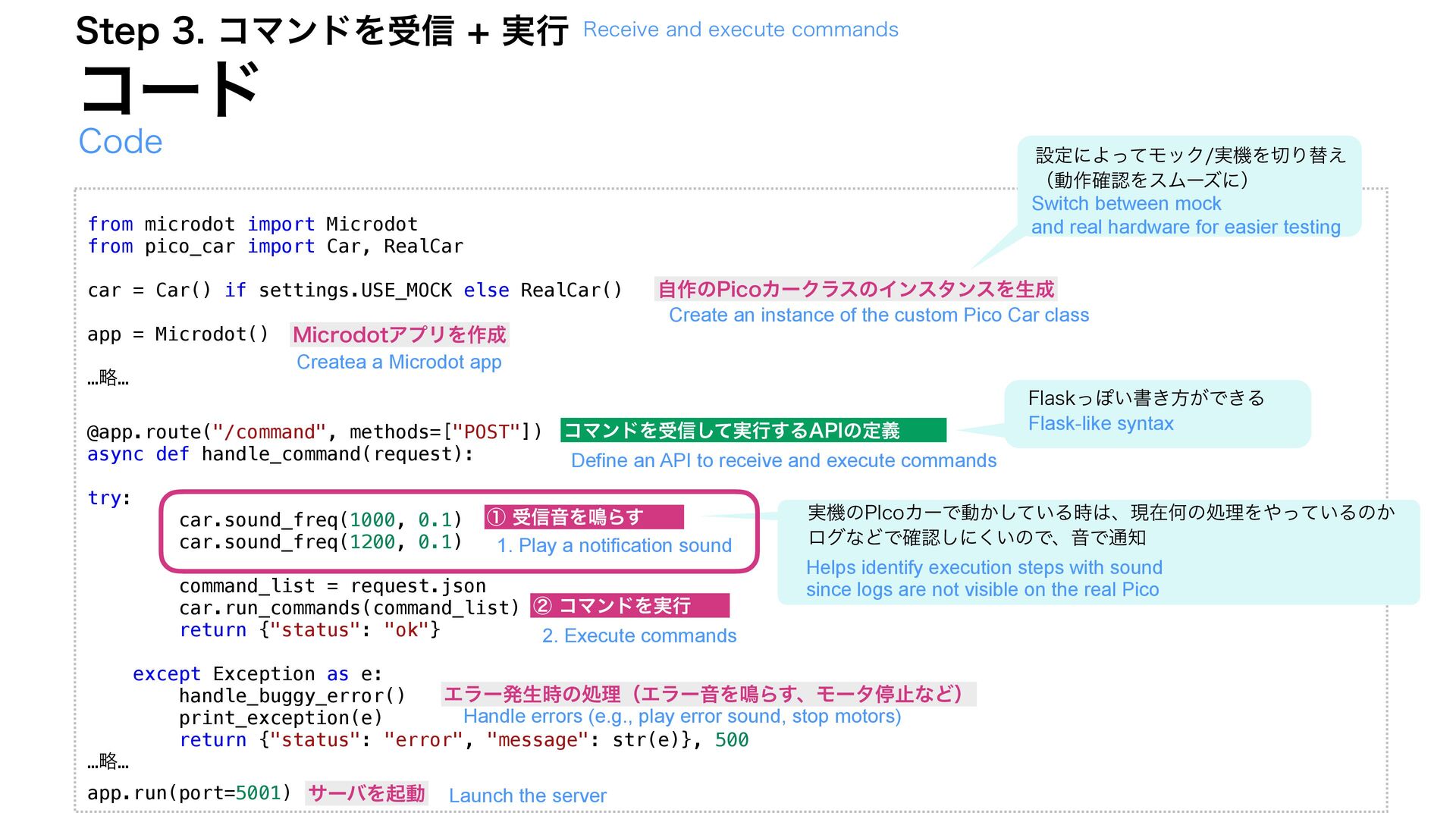This screenshot has width=1456, height=819.
Task: Click 'Launch the server' text
Action: pos(527,795)
